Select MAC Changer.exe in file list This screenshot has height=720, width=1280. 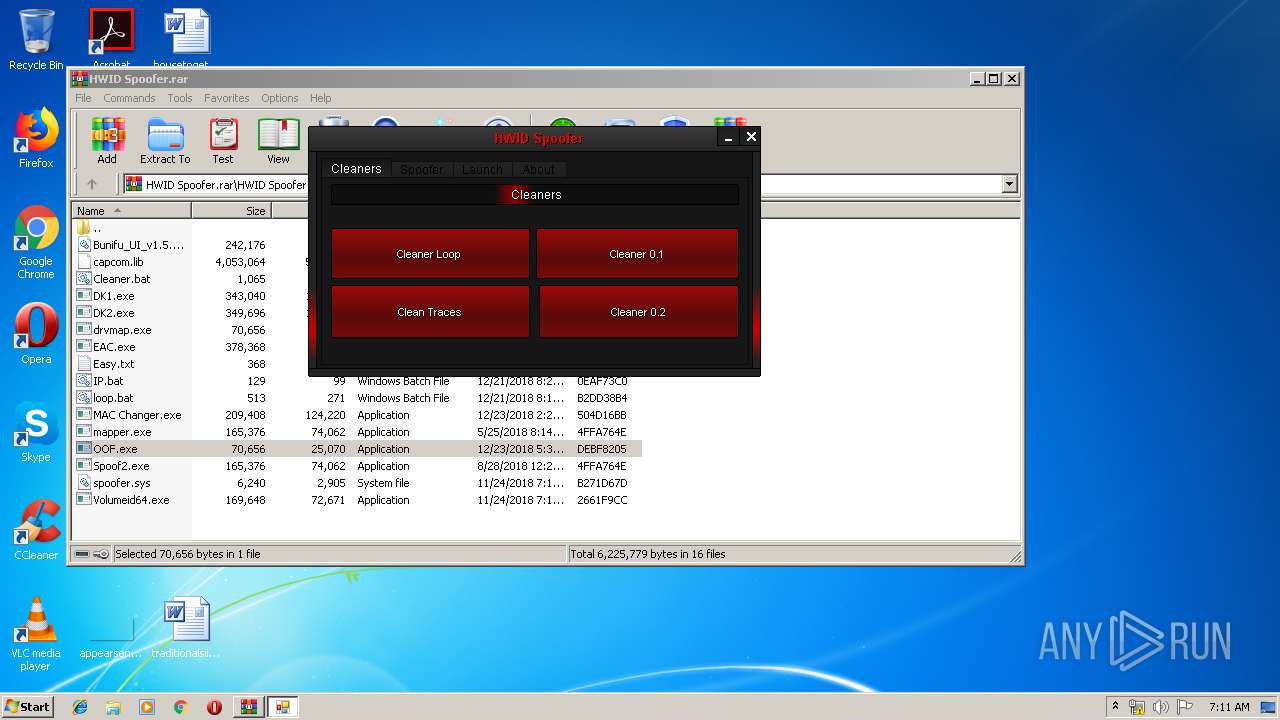click(x=137, y=415)
